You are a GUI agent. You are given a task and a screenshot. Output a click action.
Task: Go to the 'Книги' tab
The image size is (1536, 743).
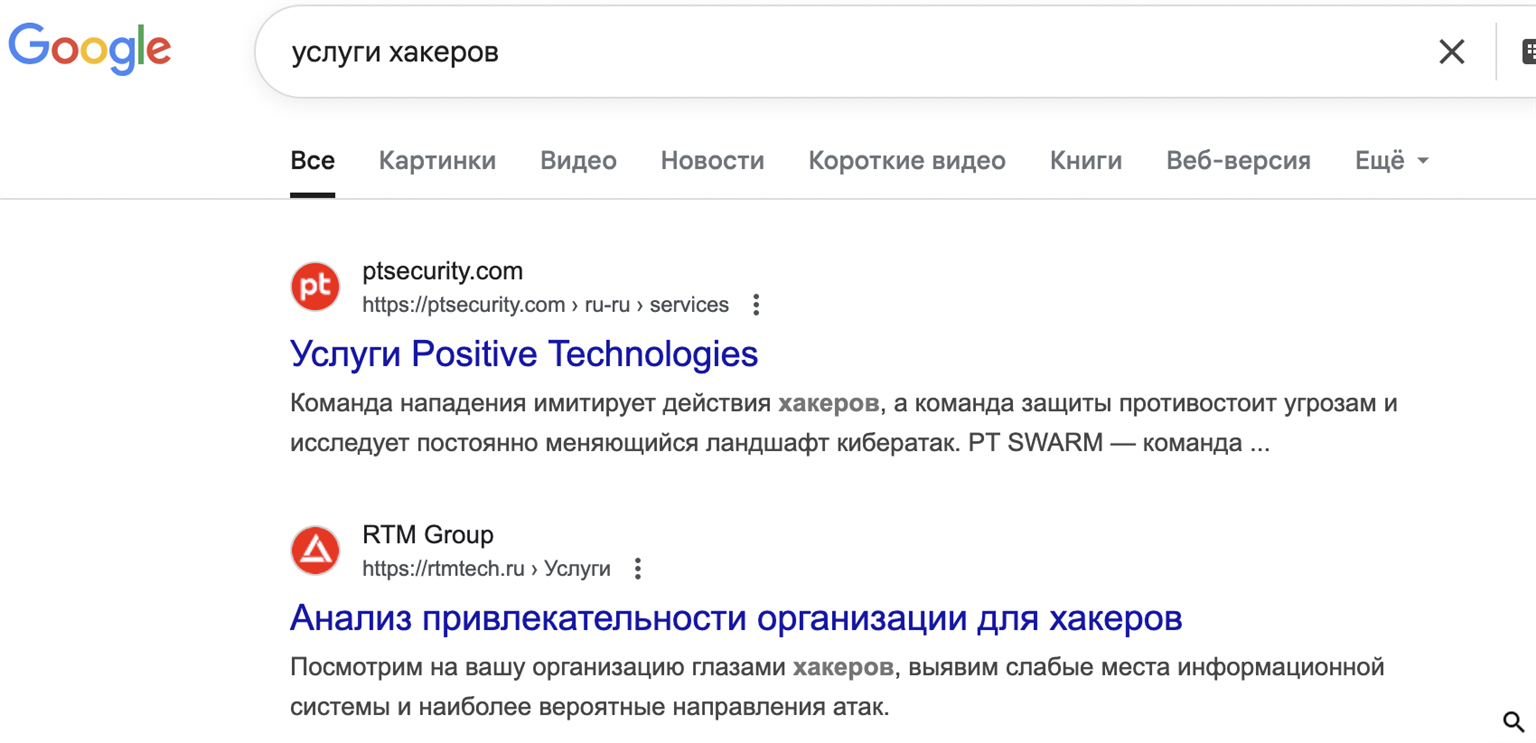point(1086,161)
